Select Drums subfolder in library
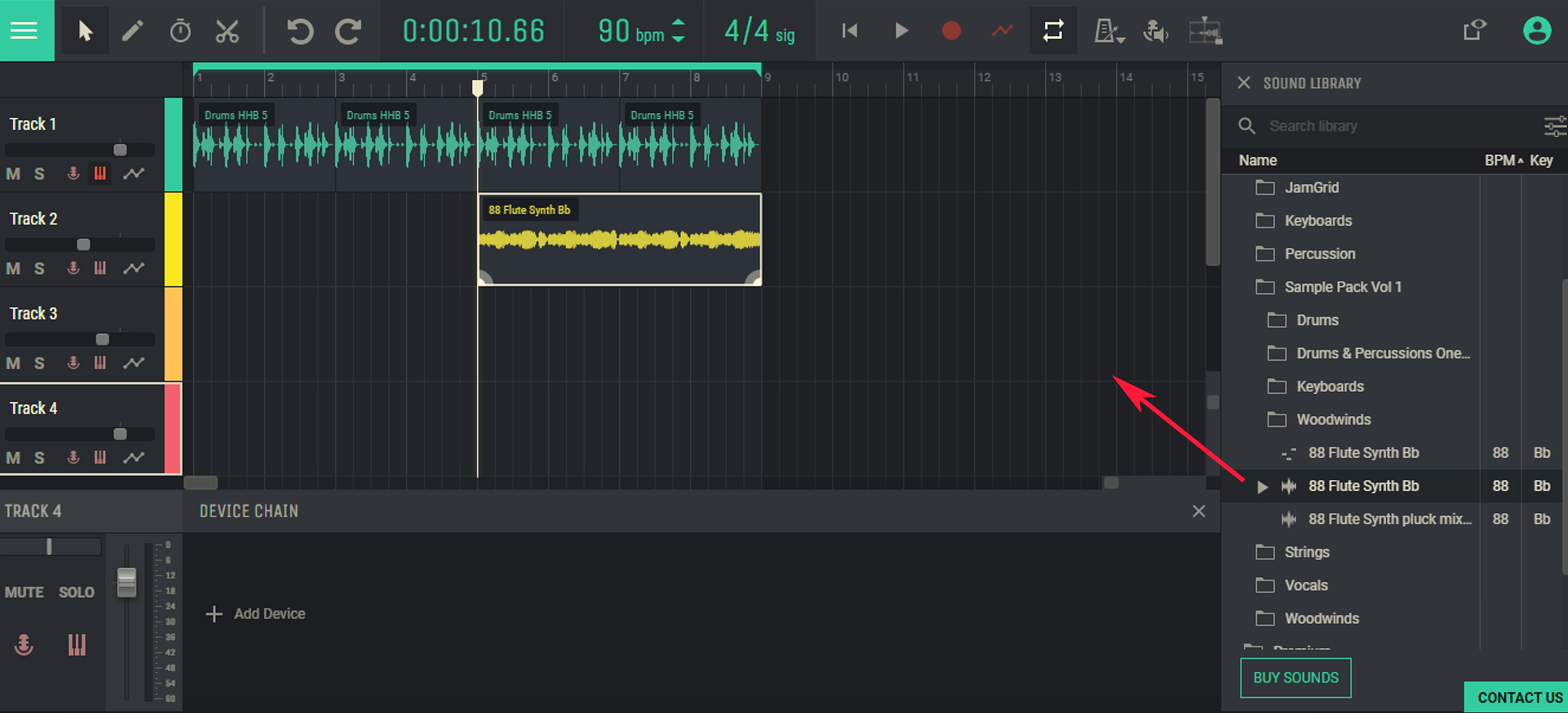The height and width of the screenshot is (713, 1568). [x=1315, y=320]
